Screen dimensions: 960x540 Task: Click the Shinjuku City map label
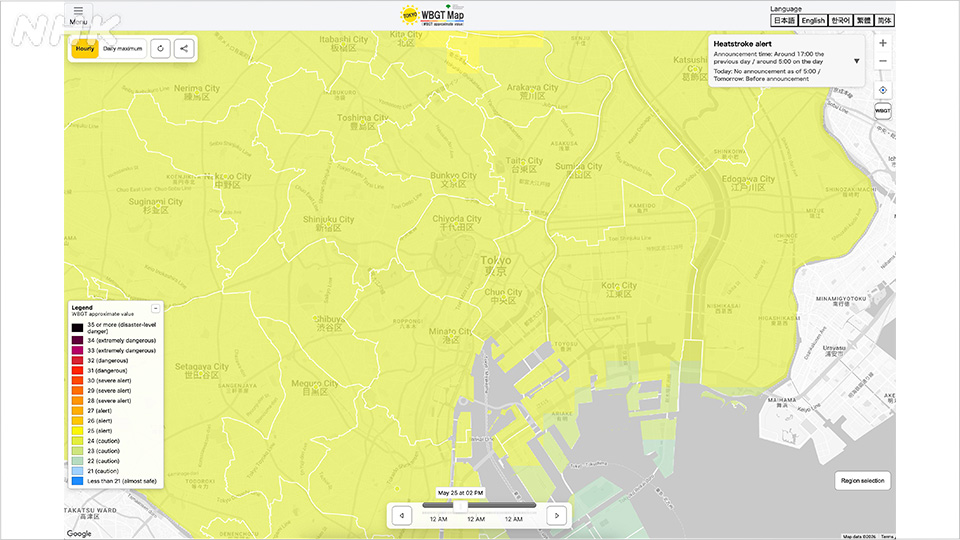click(328, 223)
